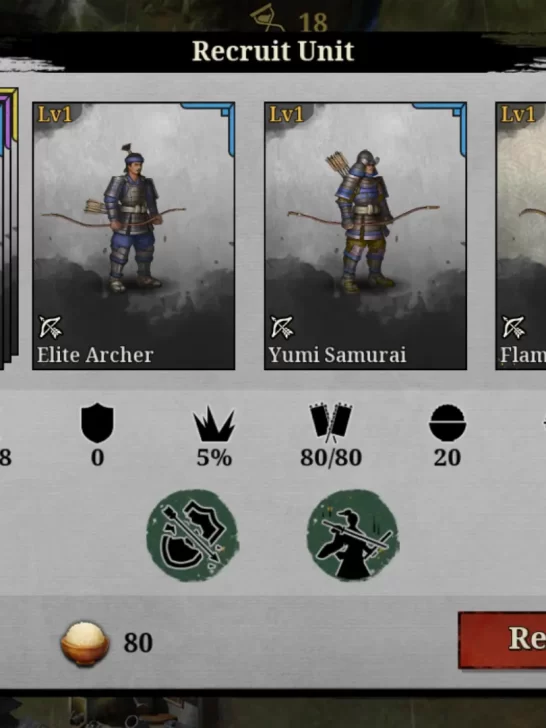
Task: Select the Yumi Samurai unit card
Action: 365,236
